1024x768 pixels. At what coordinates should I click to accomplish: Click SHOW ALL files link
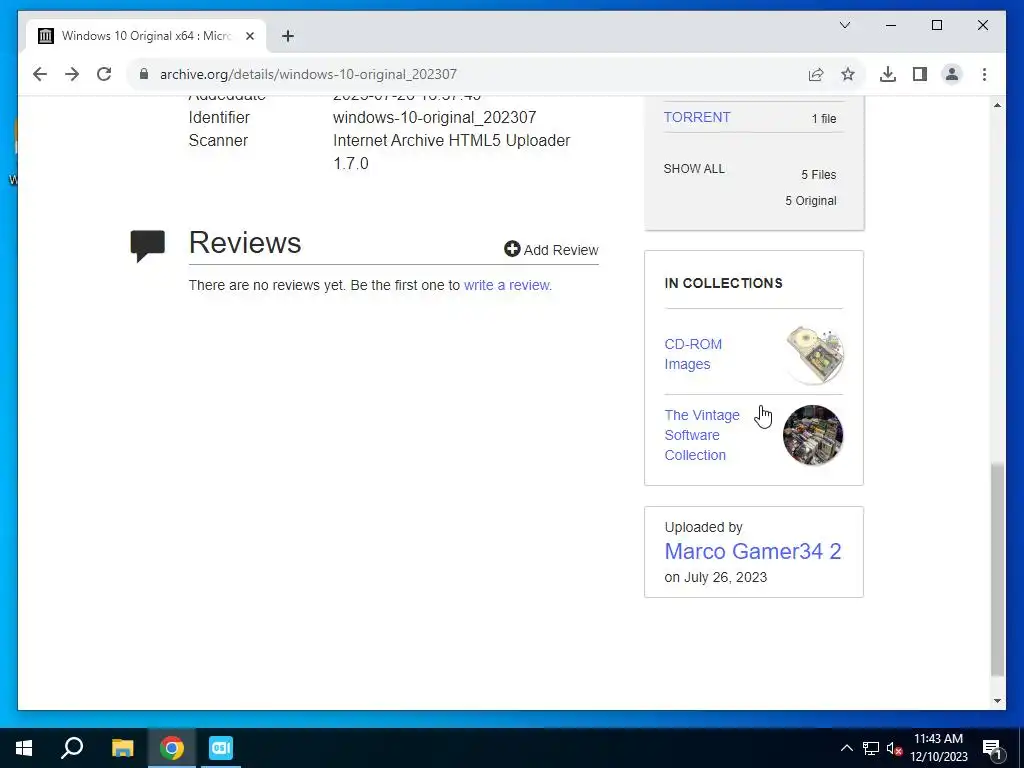pyautogui.click(x=694, y=168)
